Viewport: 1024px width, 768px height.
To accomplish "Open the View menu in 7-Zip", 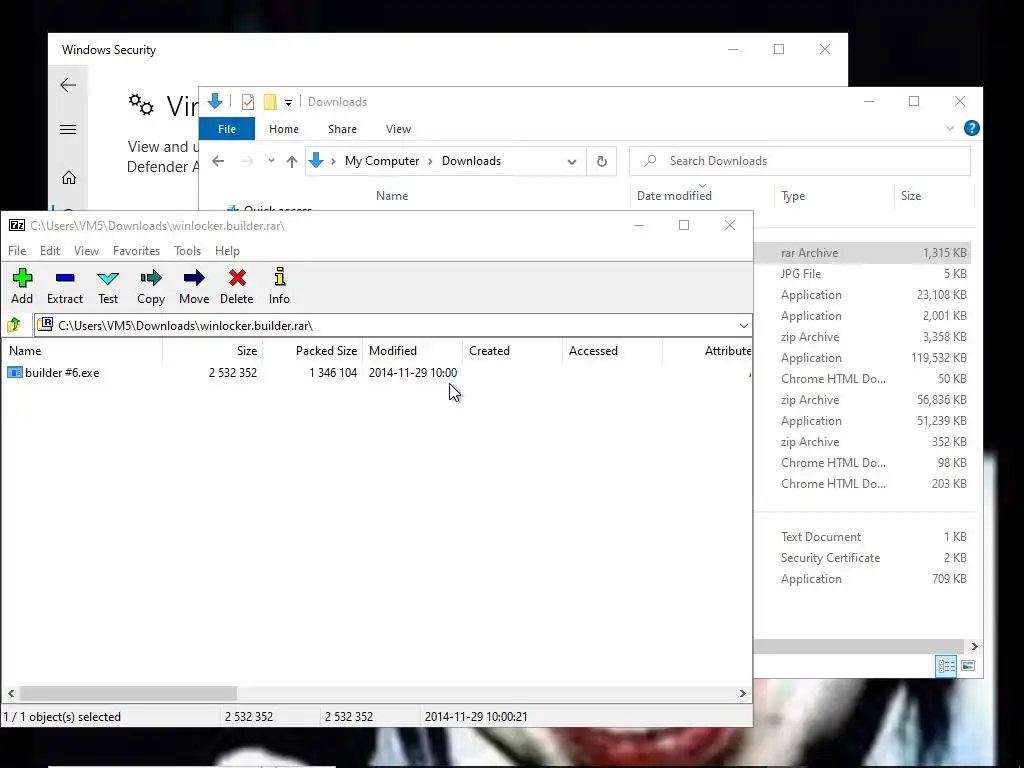I will click(86, 251).
